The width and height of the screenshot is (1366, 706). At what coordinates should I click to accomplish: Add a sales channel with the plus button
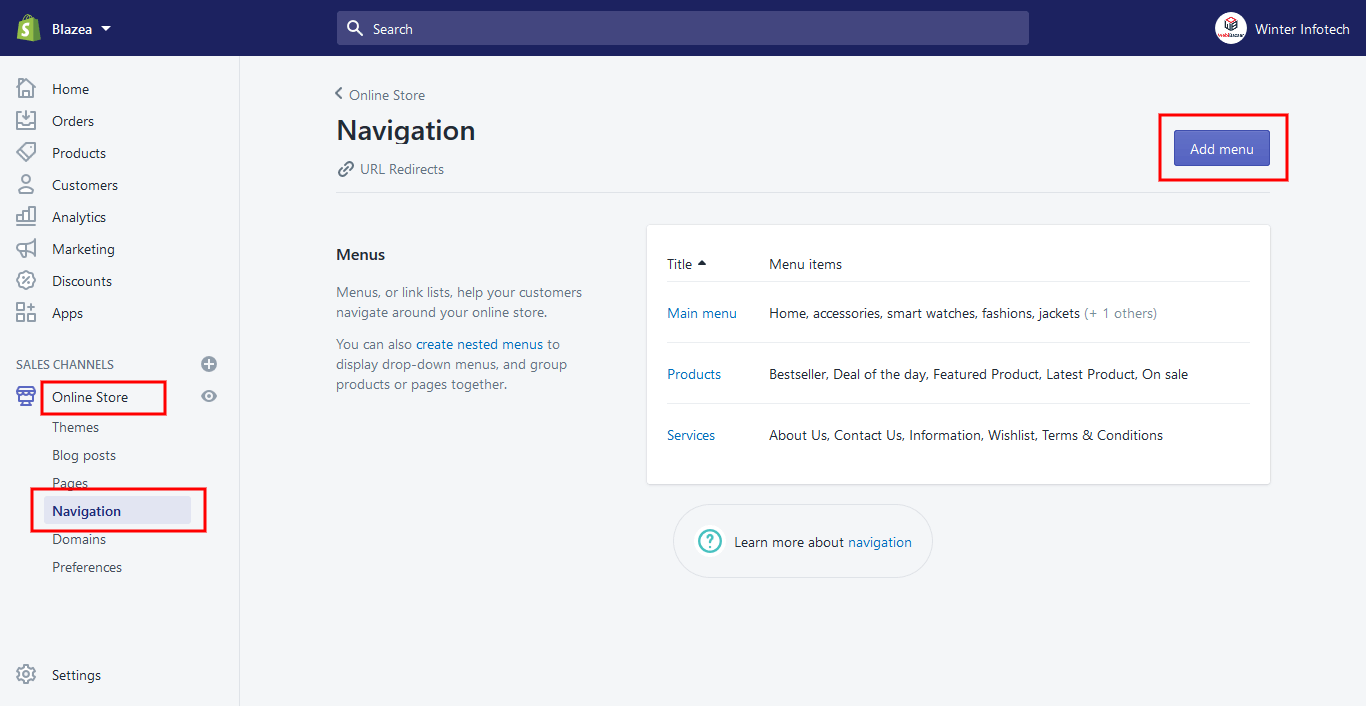[209, 364]
